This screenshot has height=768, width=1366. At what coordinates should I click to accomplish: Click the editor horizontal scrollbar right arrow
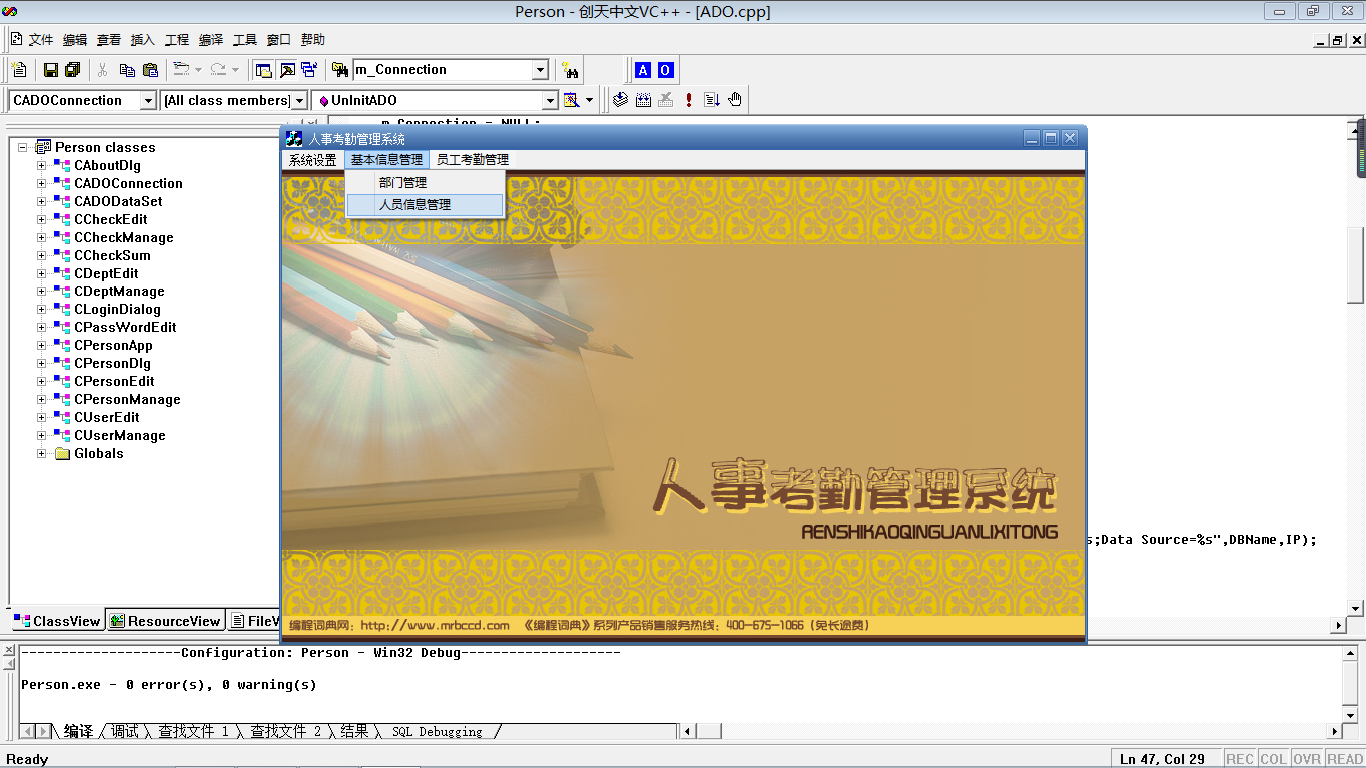pyautogui.click(x=1339, y=625)
